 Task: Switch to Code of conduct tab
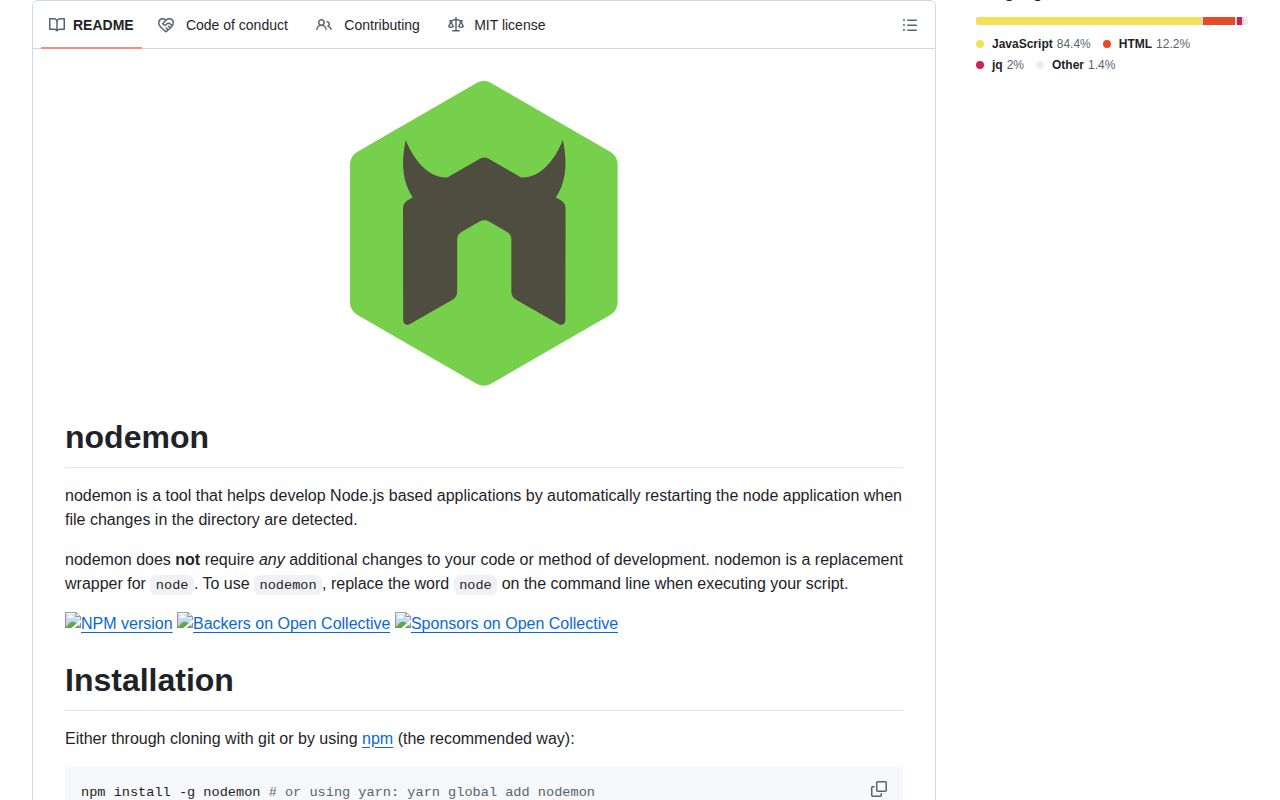223,25
